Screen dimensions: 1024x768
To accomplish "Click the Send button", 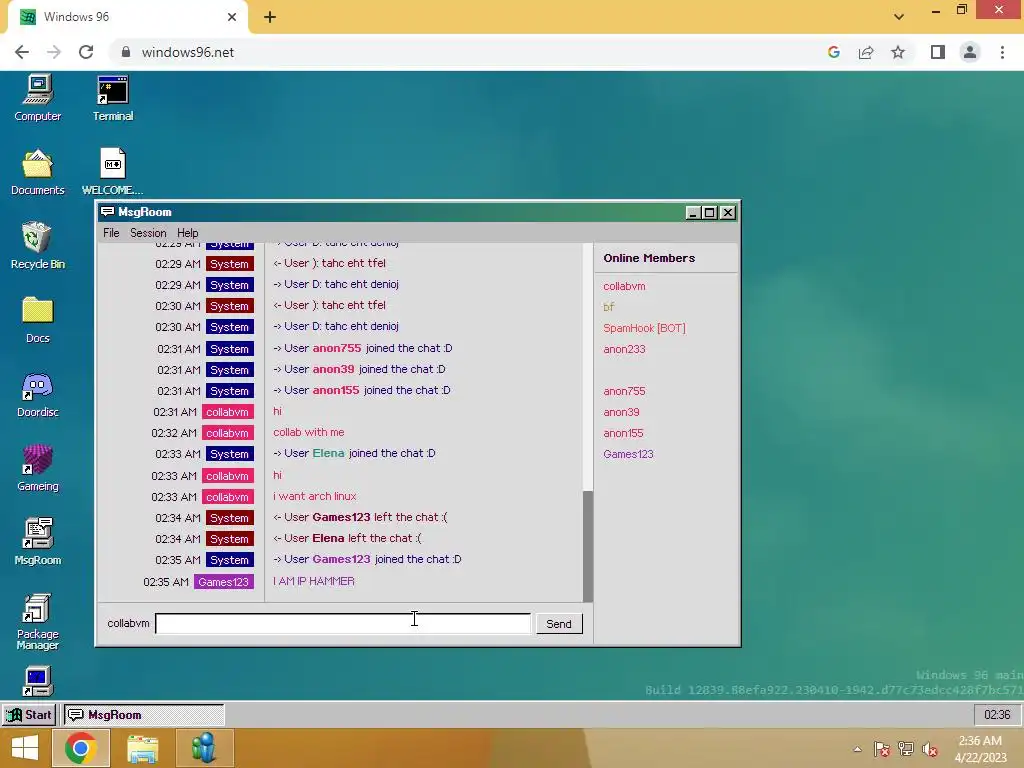I will tap(559, 624).
